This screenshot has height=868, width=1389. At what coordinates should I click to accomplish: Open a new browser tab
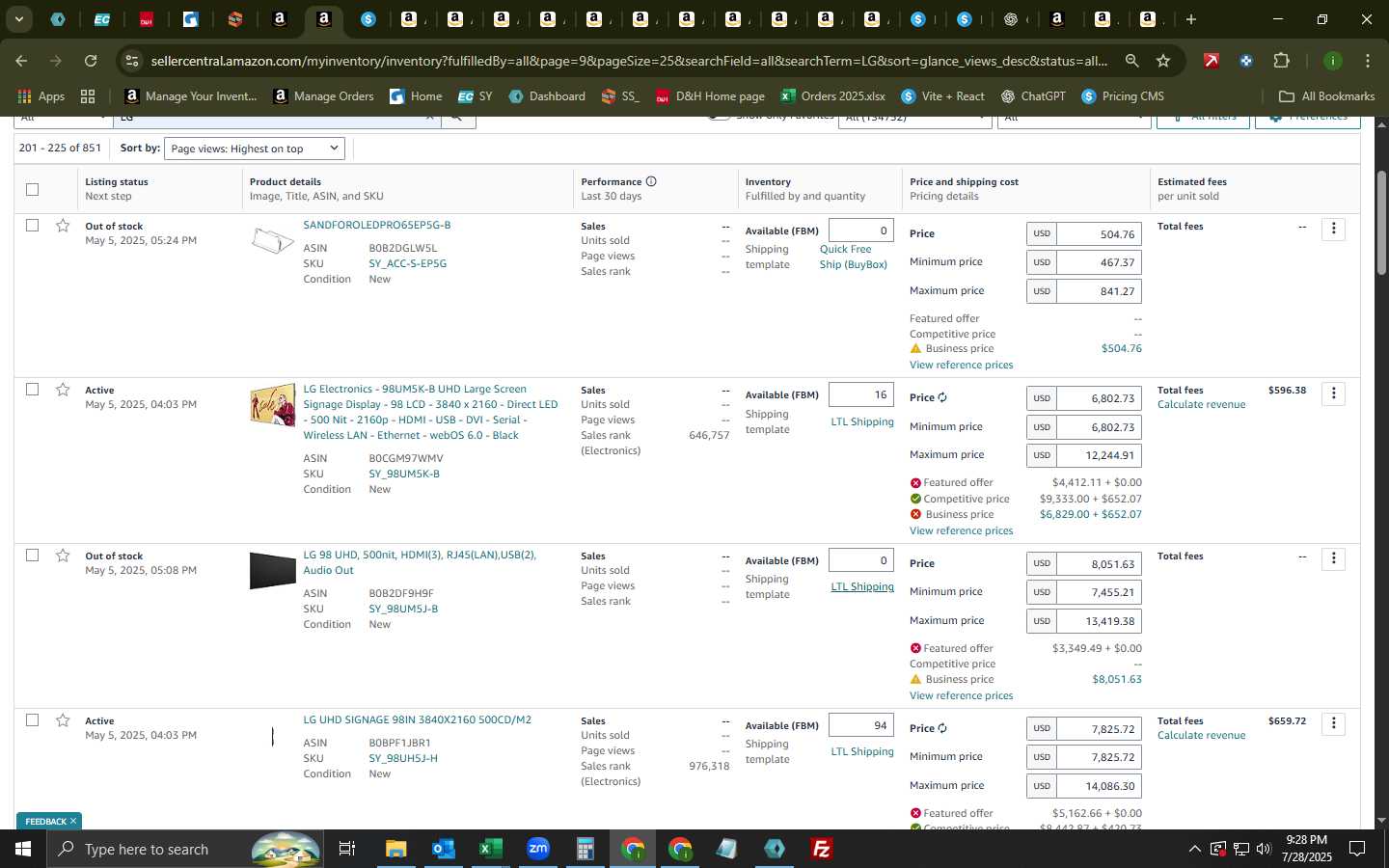pos(1191,19)
